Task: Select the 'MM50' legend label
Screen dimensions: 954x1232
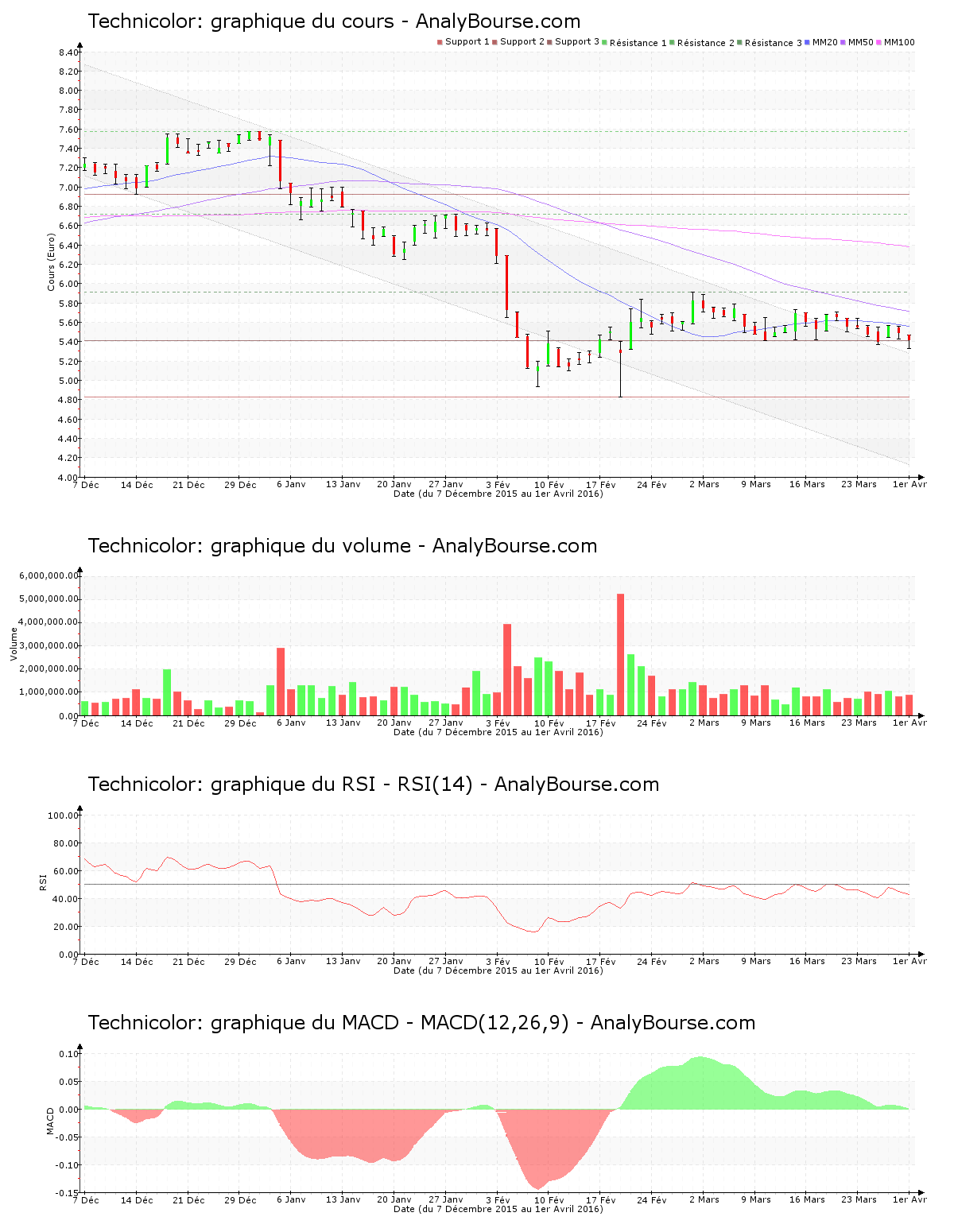Action: (861, 42)
